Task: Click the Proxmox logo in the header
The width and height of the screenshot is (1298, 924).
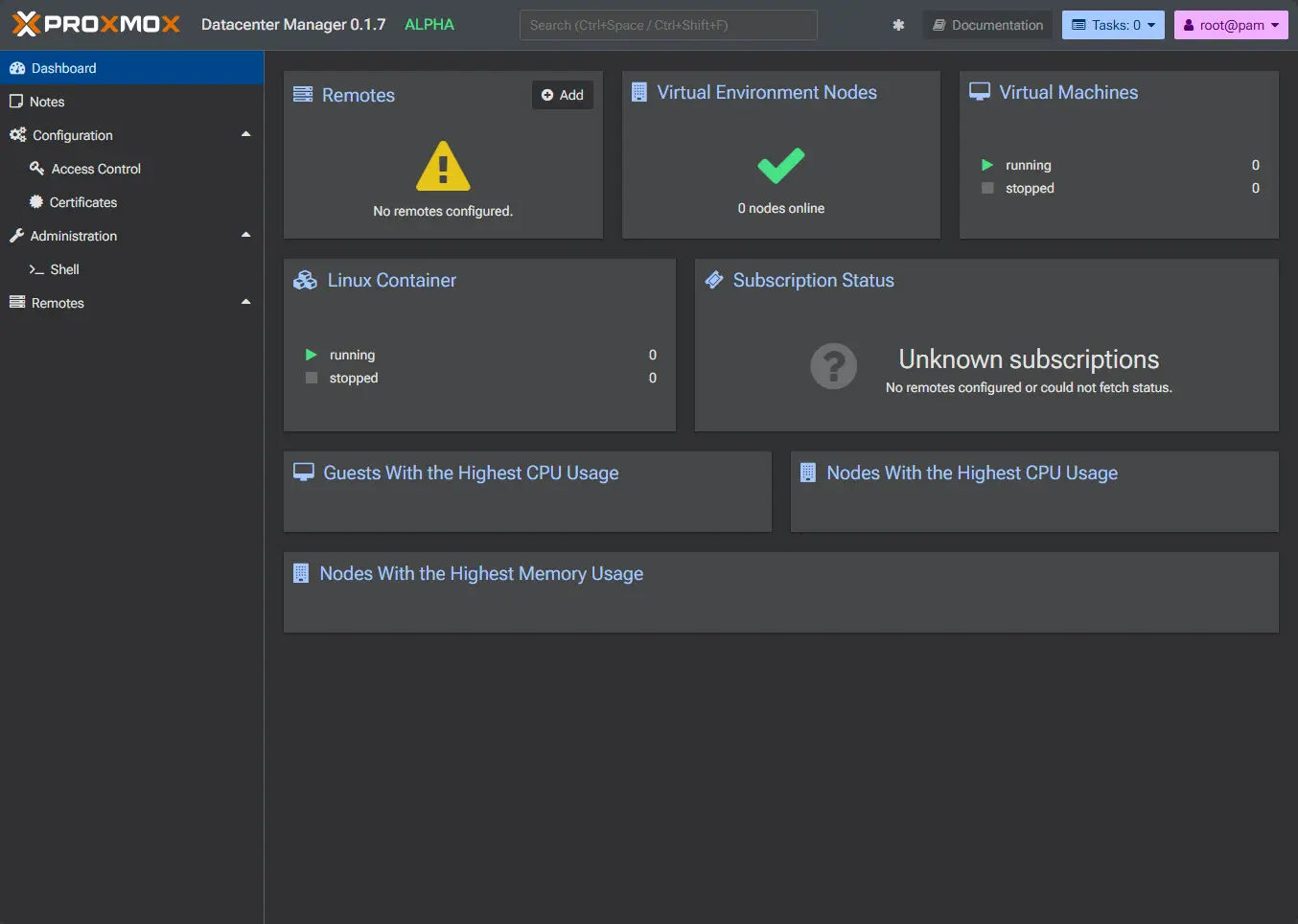Action: (x=95, y=24)
